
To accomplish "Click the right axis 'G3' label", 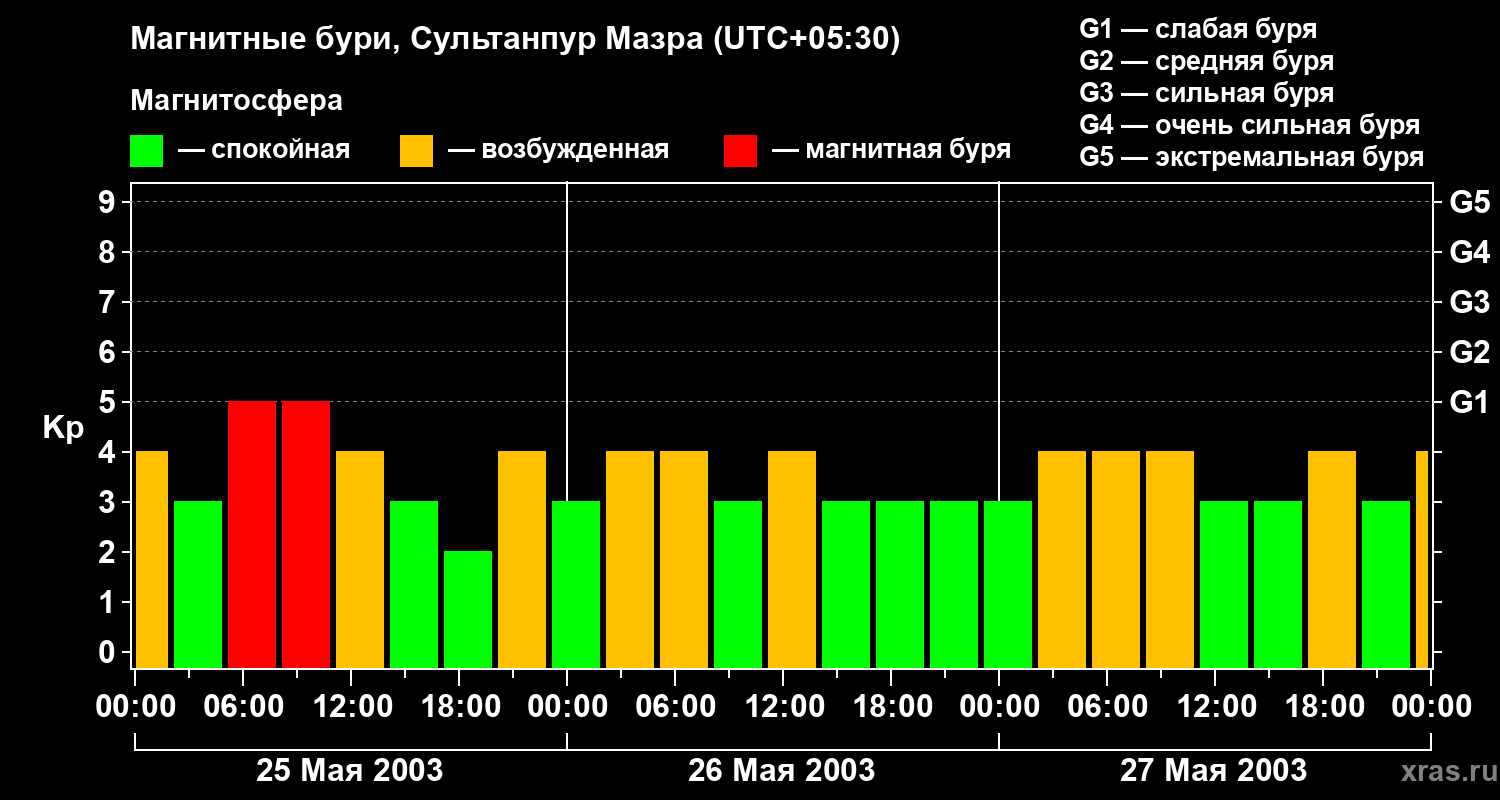I will click(1470, 303).
